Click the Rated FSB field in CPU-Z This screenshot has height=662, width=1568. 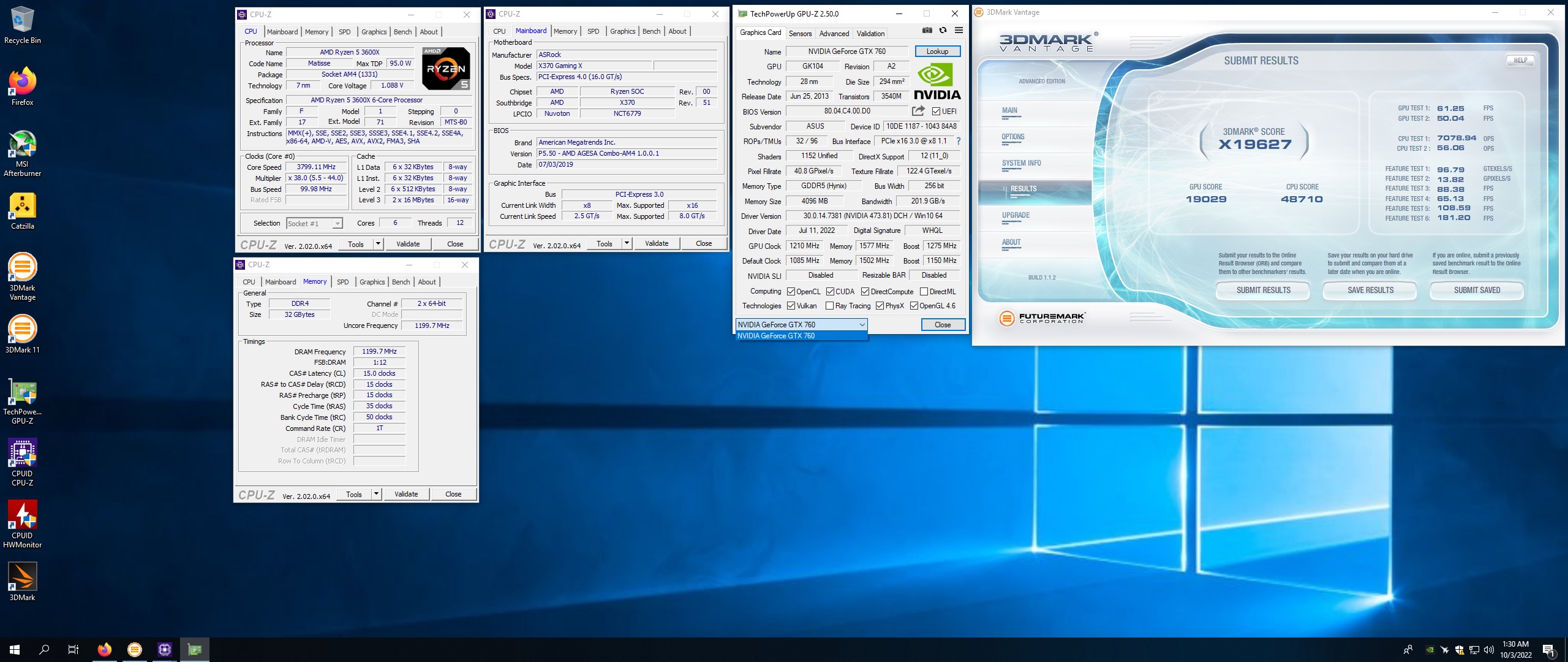tap(317, 200)
